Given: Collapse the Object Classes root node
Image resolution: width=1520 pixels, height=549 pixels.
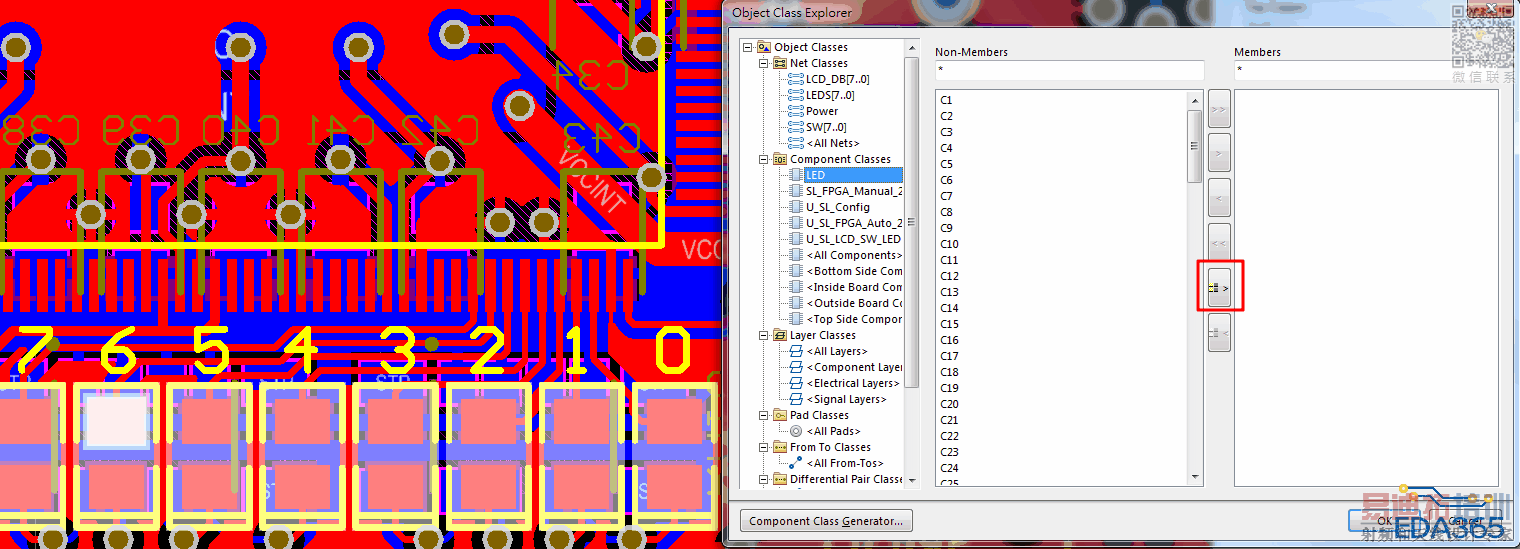Looking at the screenshot, I should 748,47.
